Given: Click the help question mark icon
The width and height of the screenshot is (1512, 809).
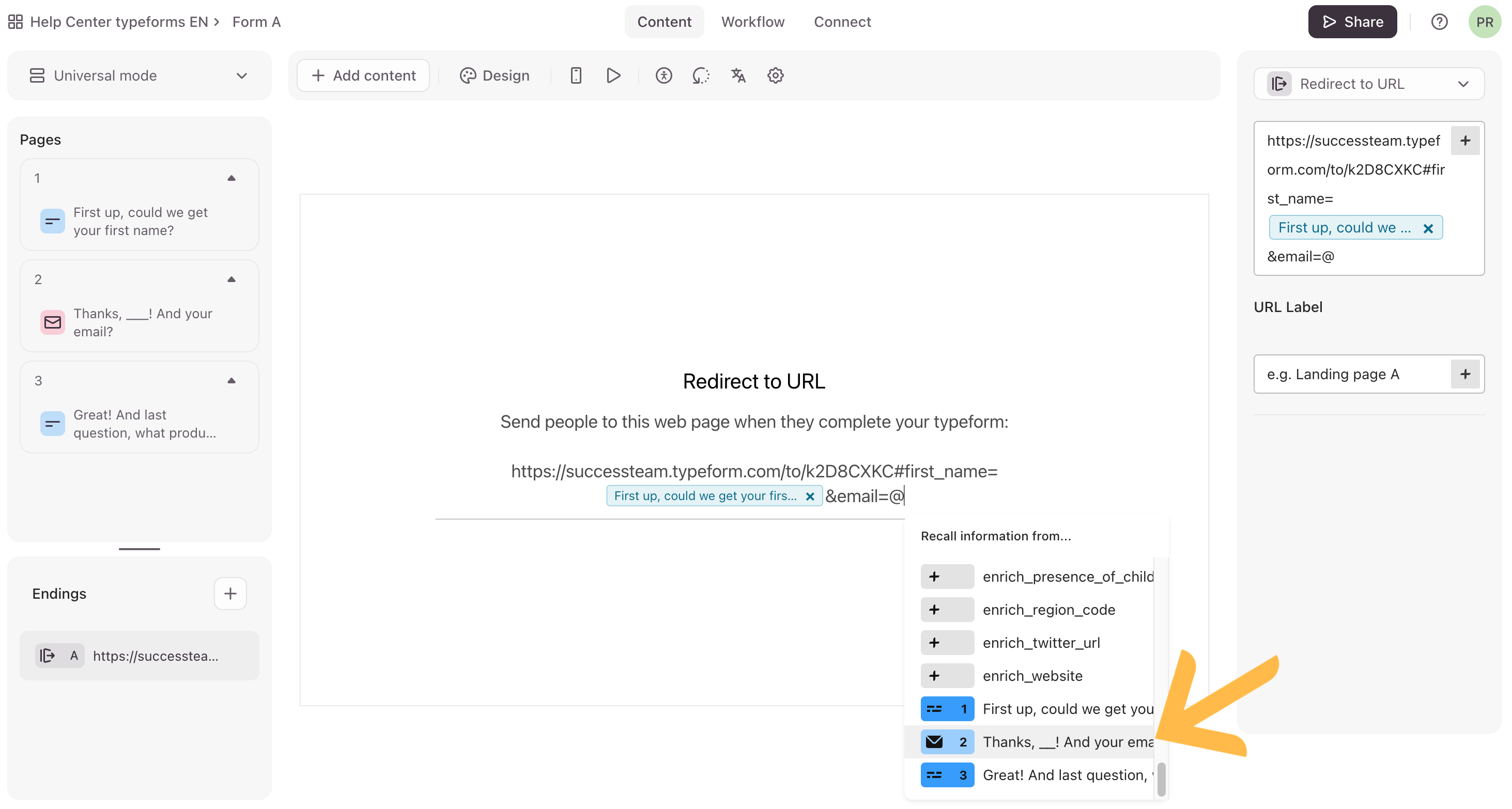Looking at the screenshot, I should (x=1439, y=22).
